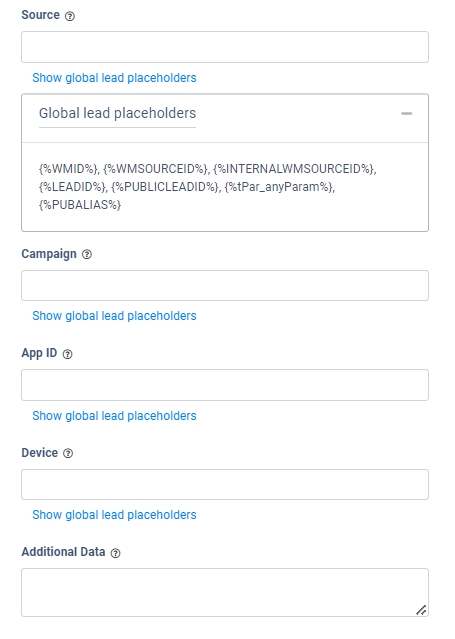The height and width of the screenshot is (639, 455).
Task: Show global lead placeholders under Campaign field
Action: tap(114, 316)
